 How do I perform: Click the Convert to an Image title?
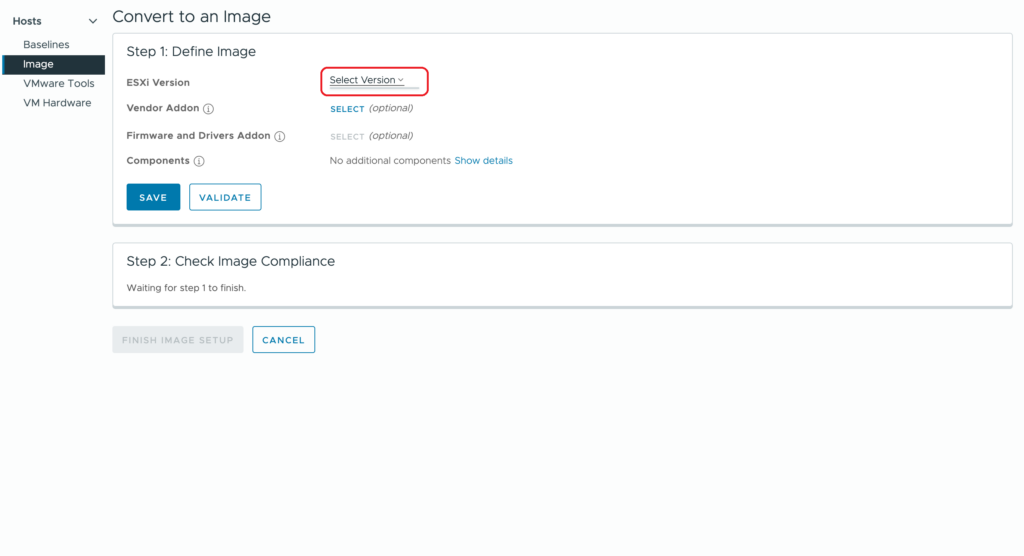pyautogui.click(x=191, y=16)
